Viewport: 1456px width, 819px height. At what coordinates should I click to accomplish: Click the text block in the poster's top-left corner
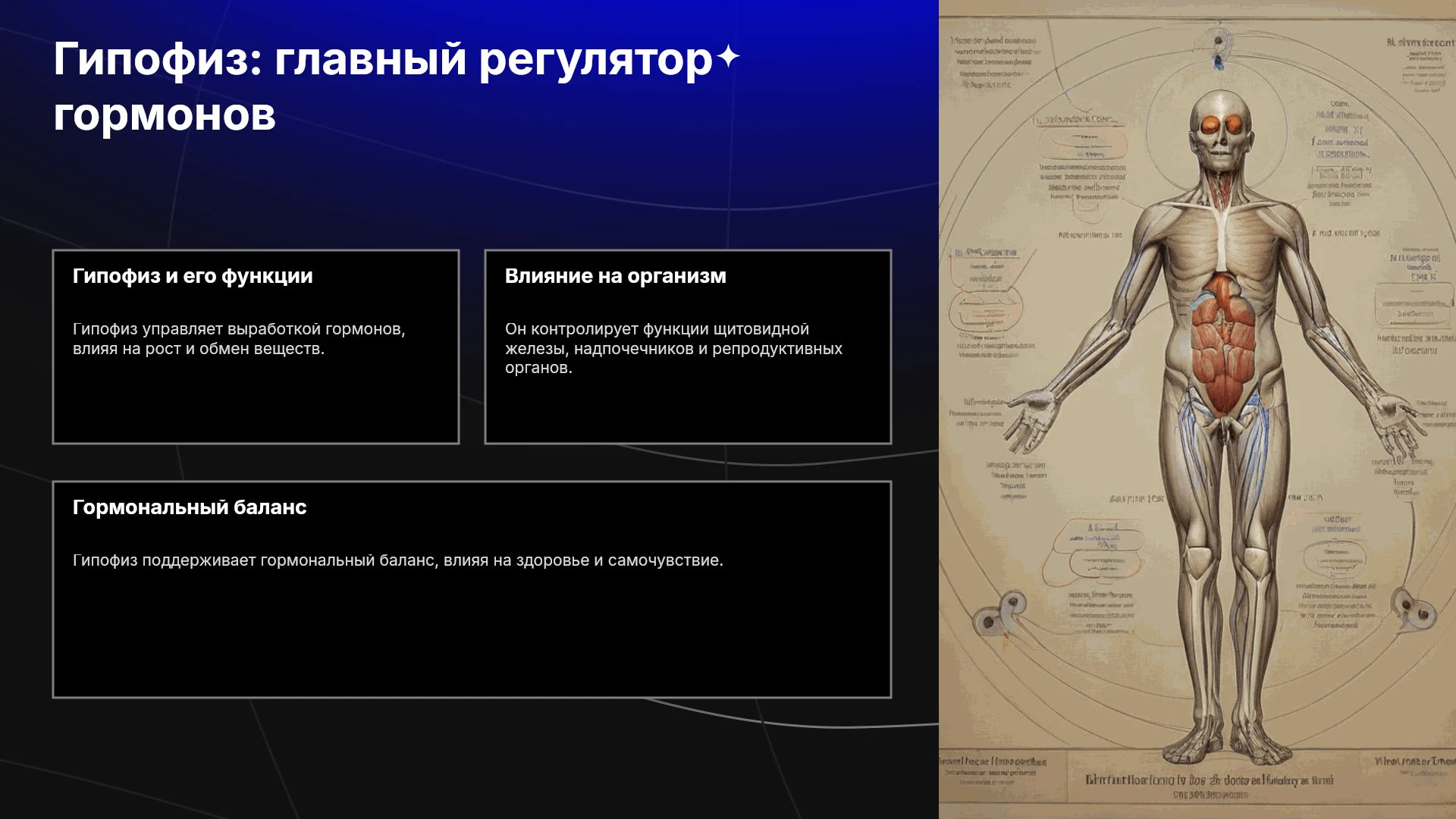click(x=995, y=62)
